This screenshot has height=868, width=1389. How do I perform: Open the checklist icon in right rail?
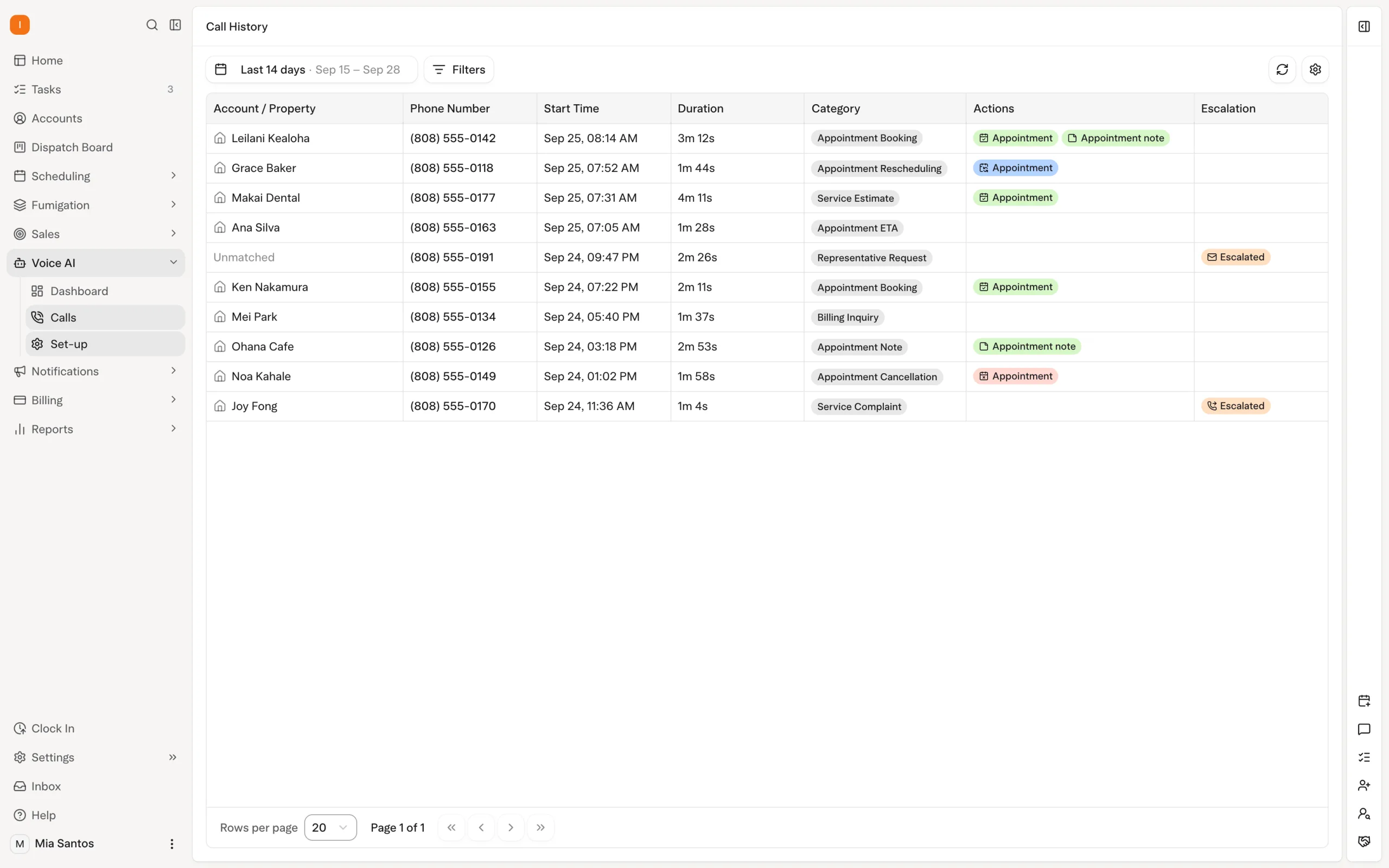click(1363, 757)
